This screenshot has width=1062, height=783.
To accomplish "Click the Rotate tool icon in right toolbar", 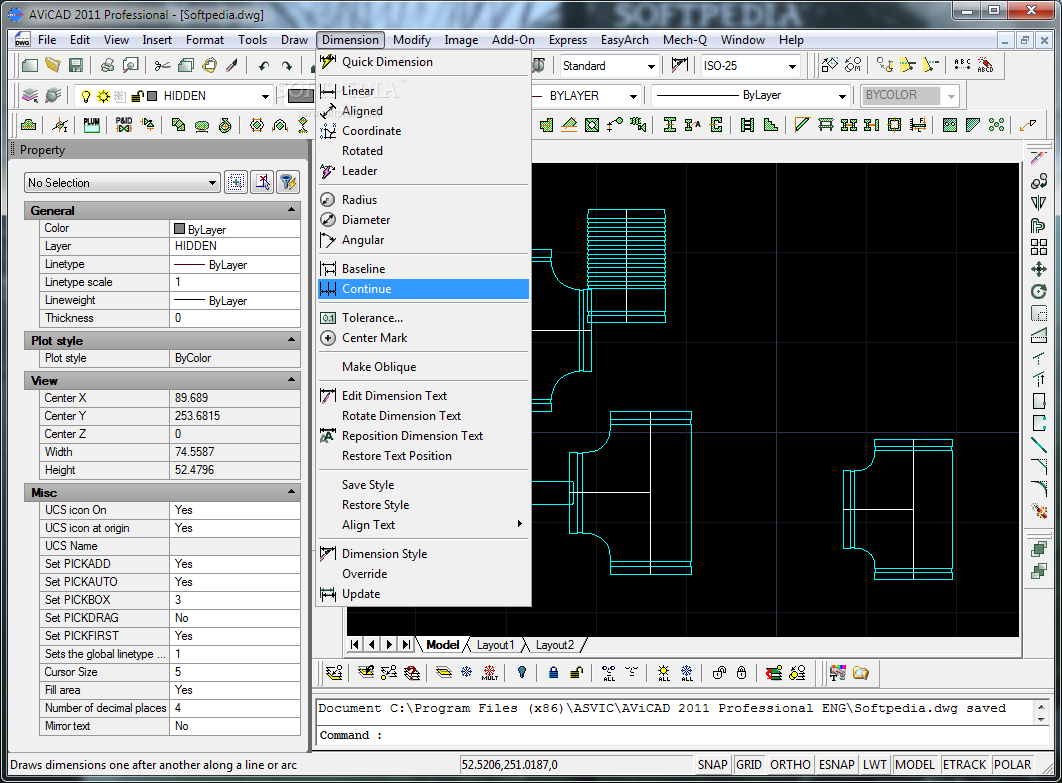I will 1038,292.
